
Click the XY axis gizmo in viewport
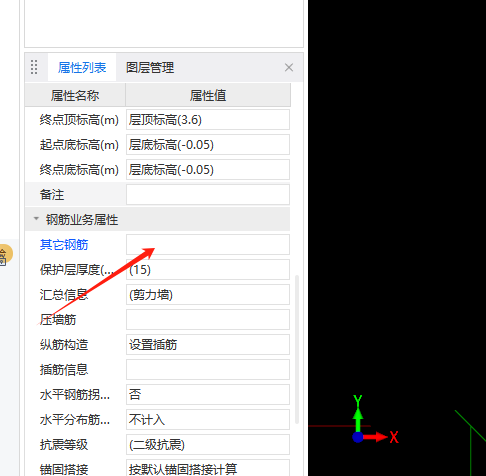(x=375, y=419)
